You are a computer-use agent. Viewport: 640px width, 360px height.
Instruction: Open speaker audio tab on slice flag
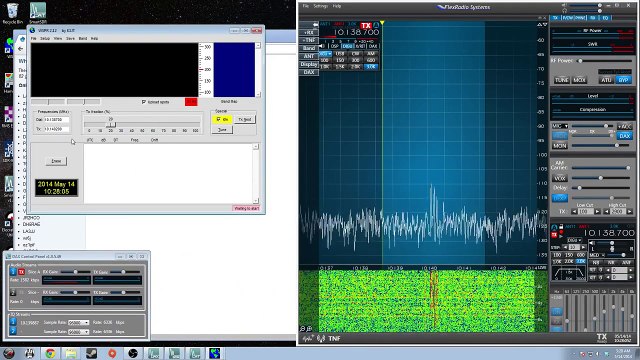(322, 46)
